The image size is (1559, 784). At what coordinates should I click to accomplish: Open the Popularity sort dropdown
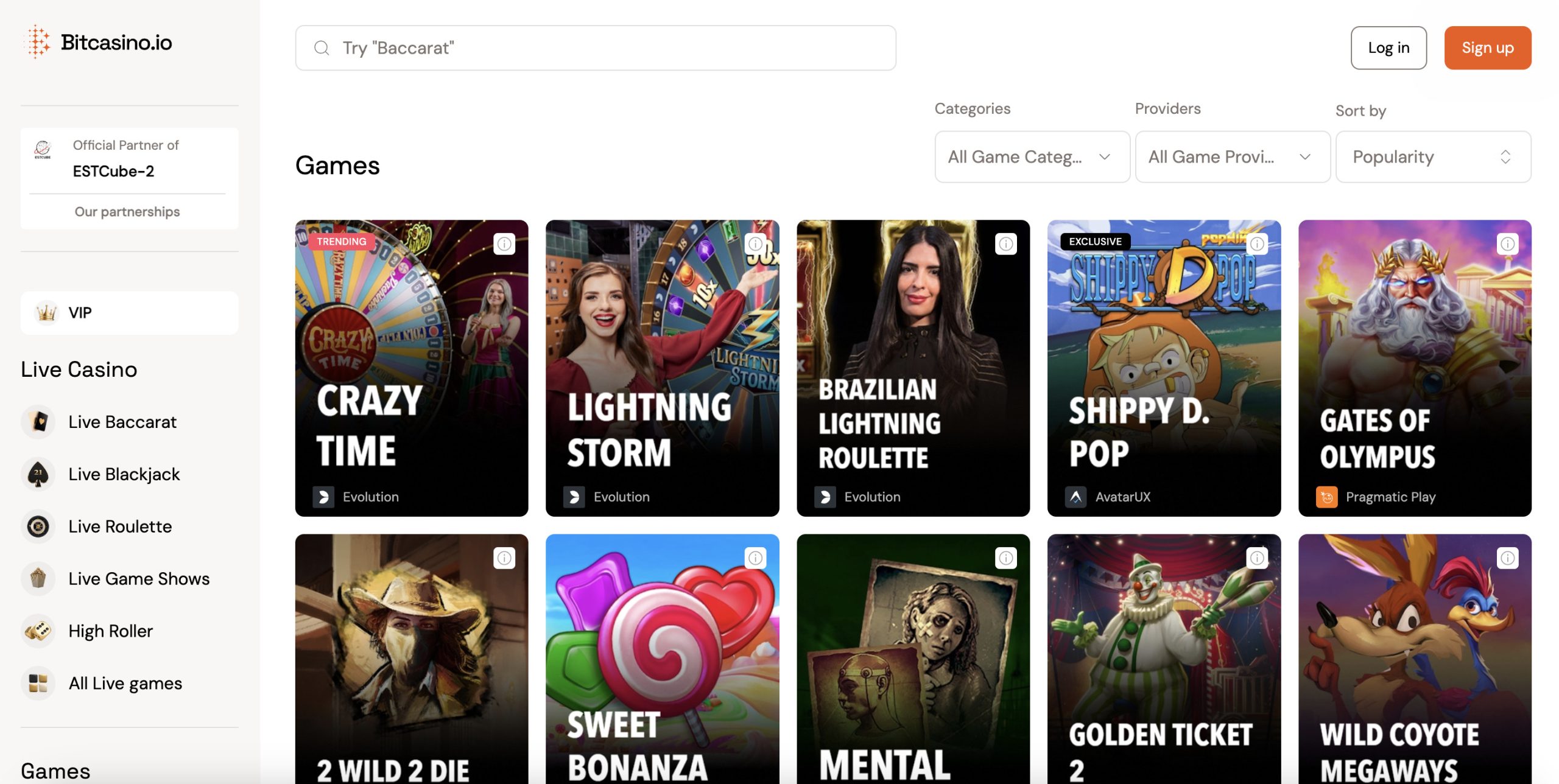(x=1433, y=157)
